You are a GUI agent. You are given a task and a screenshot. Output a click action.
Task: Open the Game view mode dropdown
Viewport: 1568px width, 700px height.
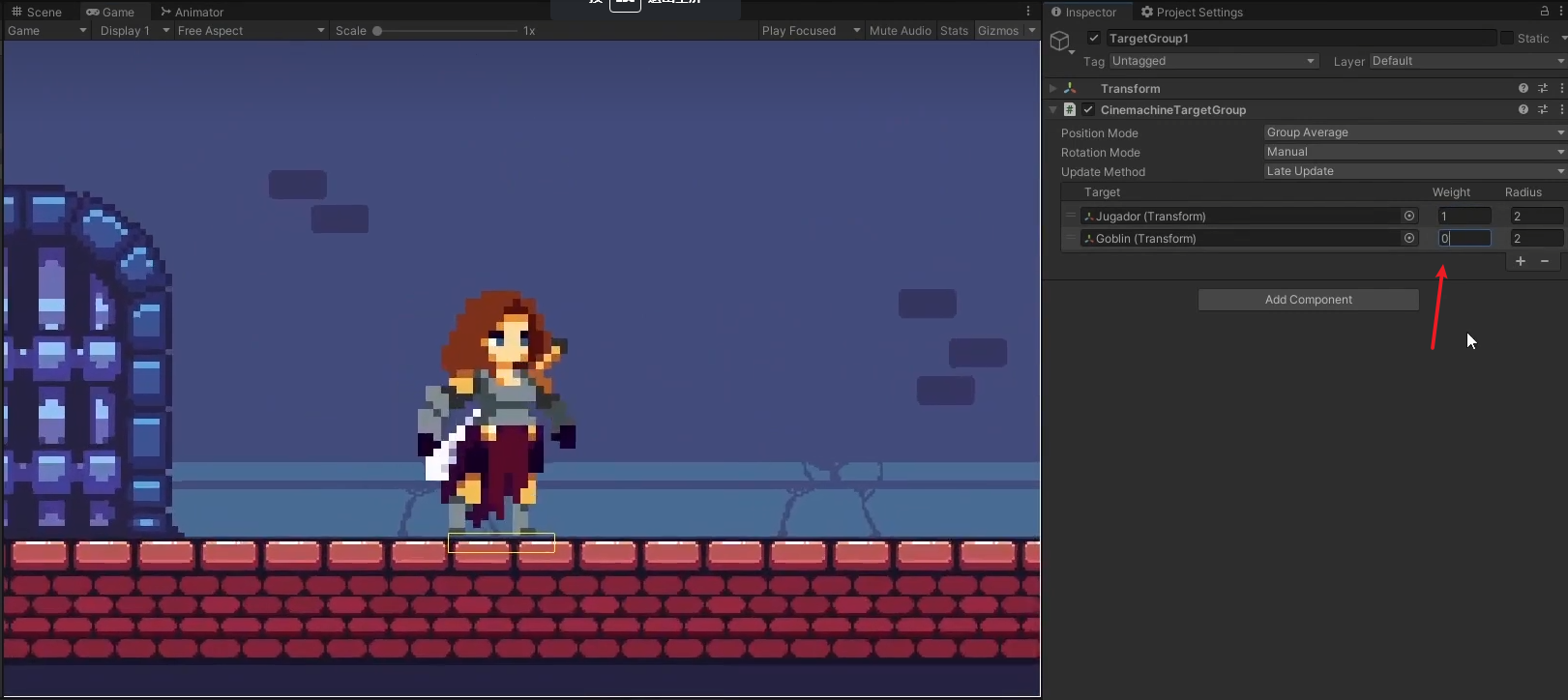[46, 31]
